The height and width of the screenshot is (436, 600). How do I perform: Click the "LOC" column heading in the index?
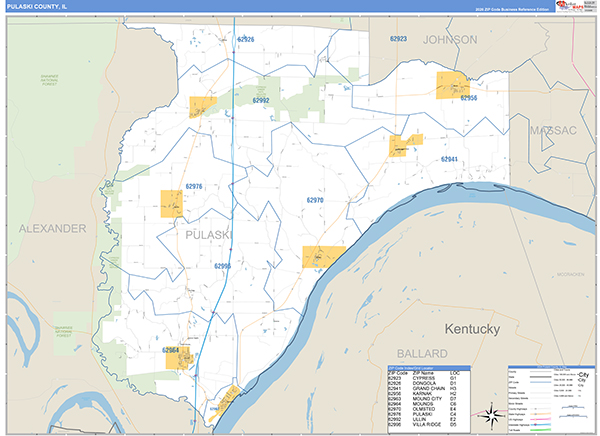click(x=455, y=373)
